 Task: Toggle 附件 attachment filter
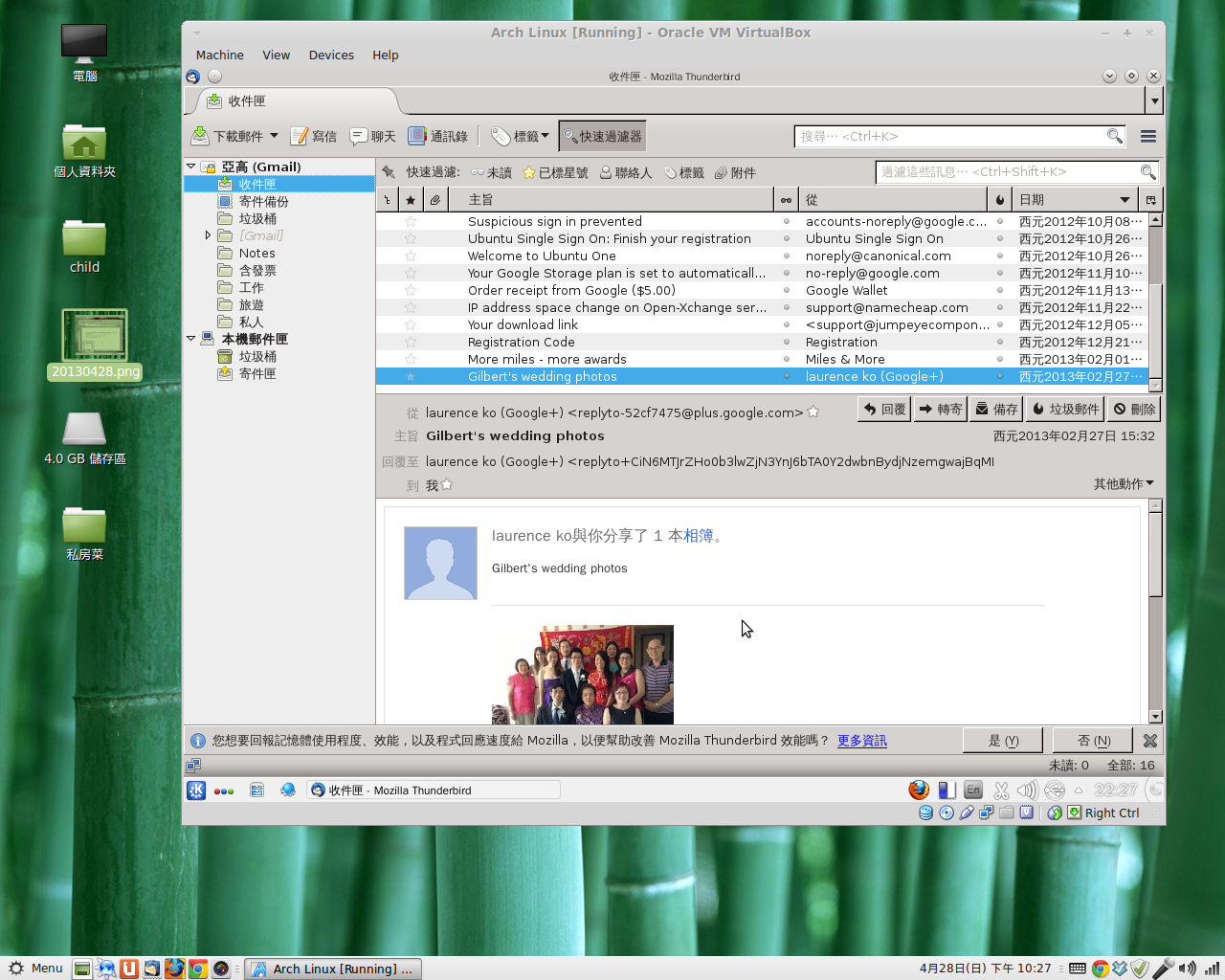[735, 172]
